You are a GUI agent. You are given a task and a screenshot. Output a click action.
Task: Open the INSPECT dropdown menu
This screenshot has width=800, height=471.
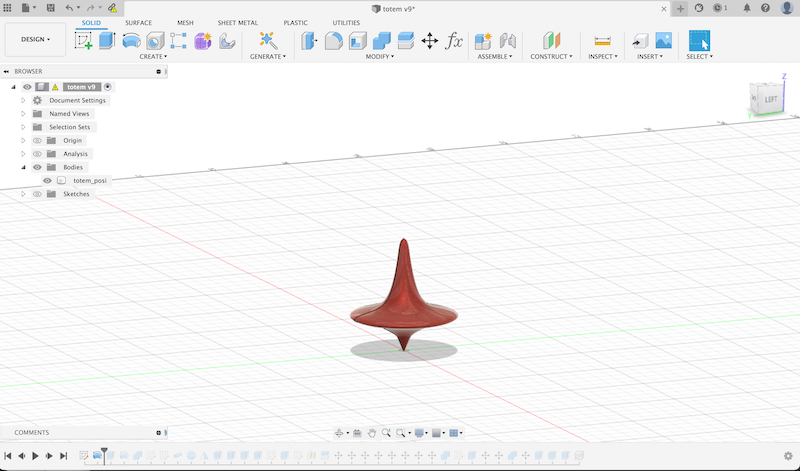point(603,57)
